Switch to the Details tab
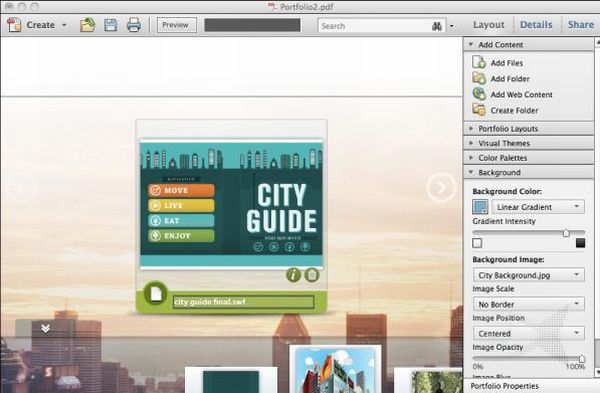 click(x=536, y=25)
